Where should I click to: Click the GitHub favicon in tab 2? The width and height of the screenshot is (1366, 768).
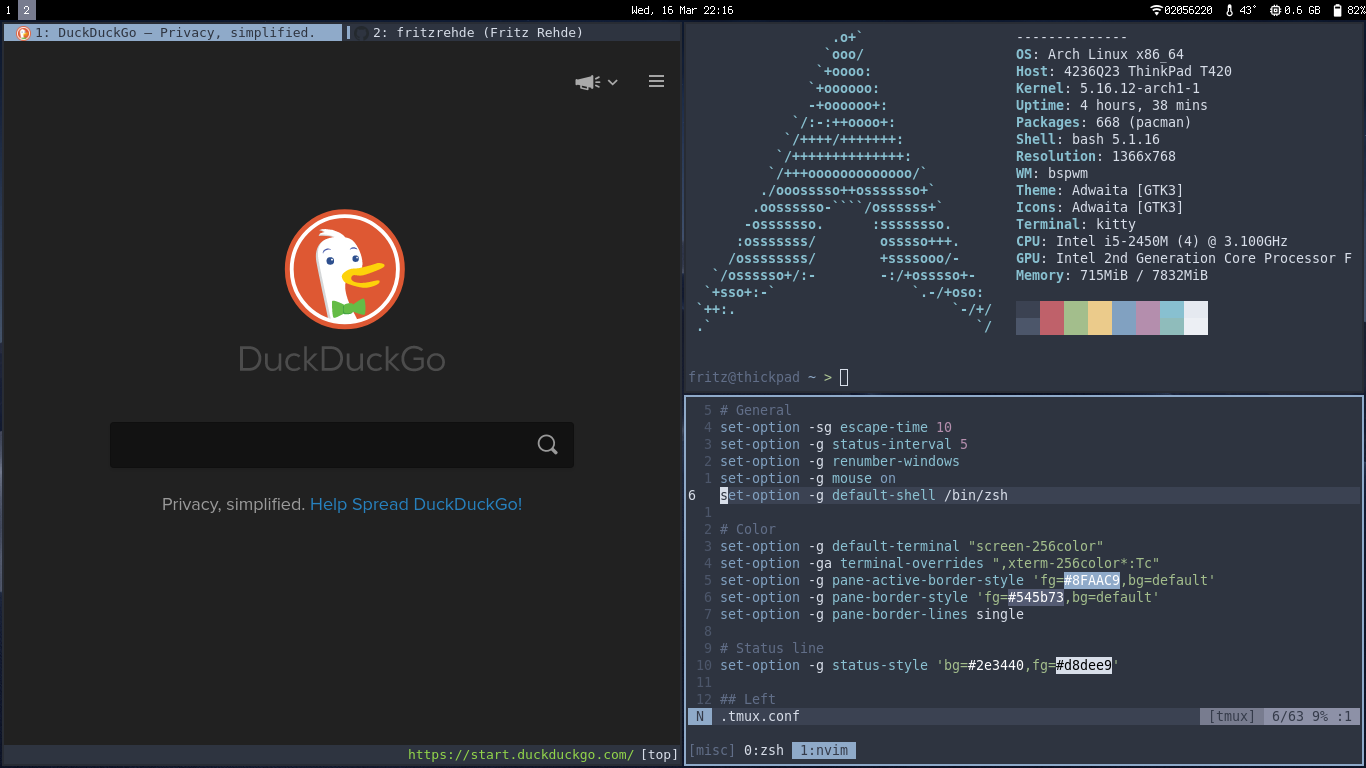click(x=361, y=33)
